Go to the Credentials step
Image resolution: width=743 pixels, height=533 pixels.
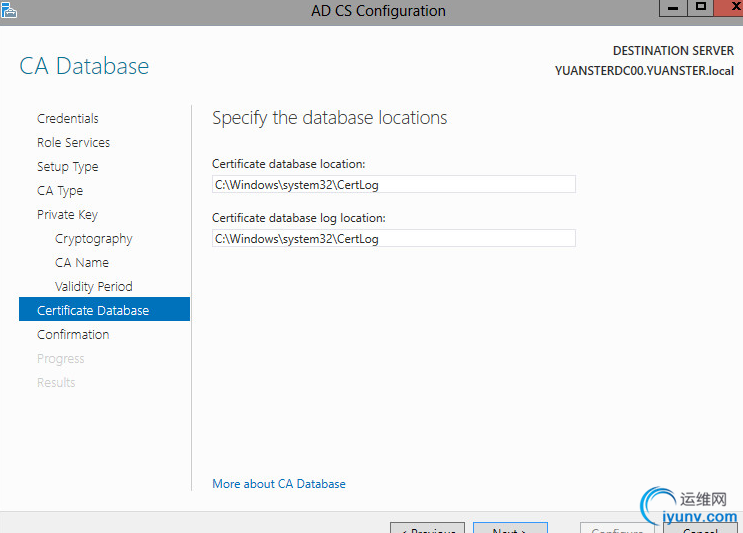[x=68, y=119]
